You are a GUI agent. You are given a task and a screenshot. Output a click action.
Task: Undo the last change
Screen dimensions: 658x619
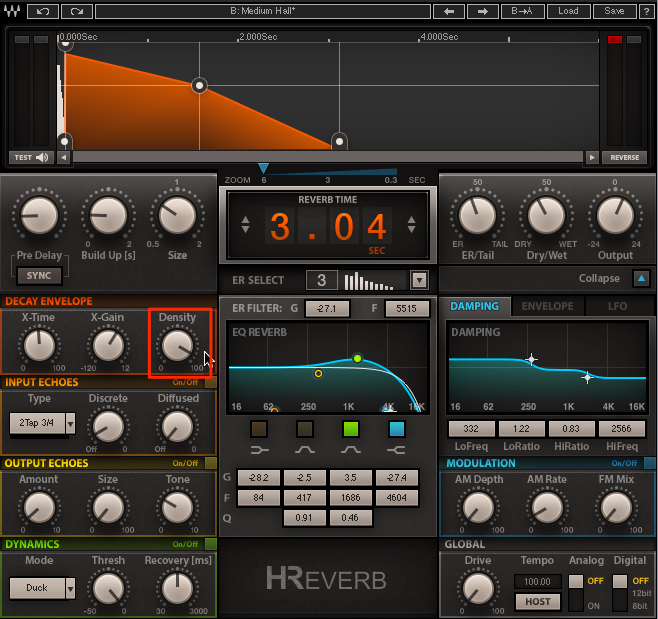click(43, 11)
